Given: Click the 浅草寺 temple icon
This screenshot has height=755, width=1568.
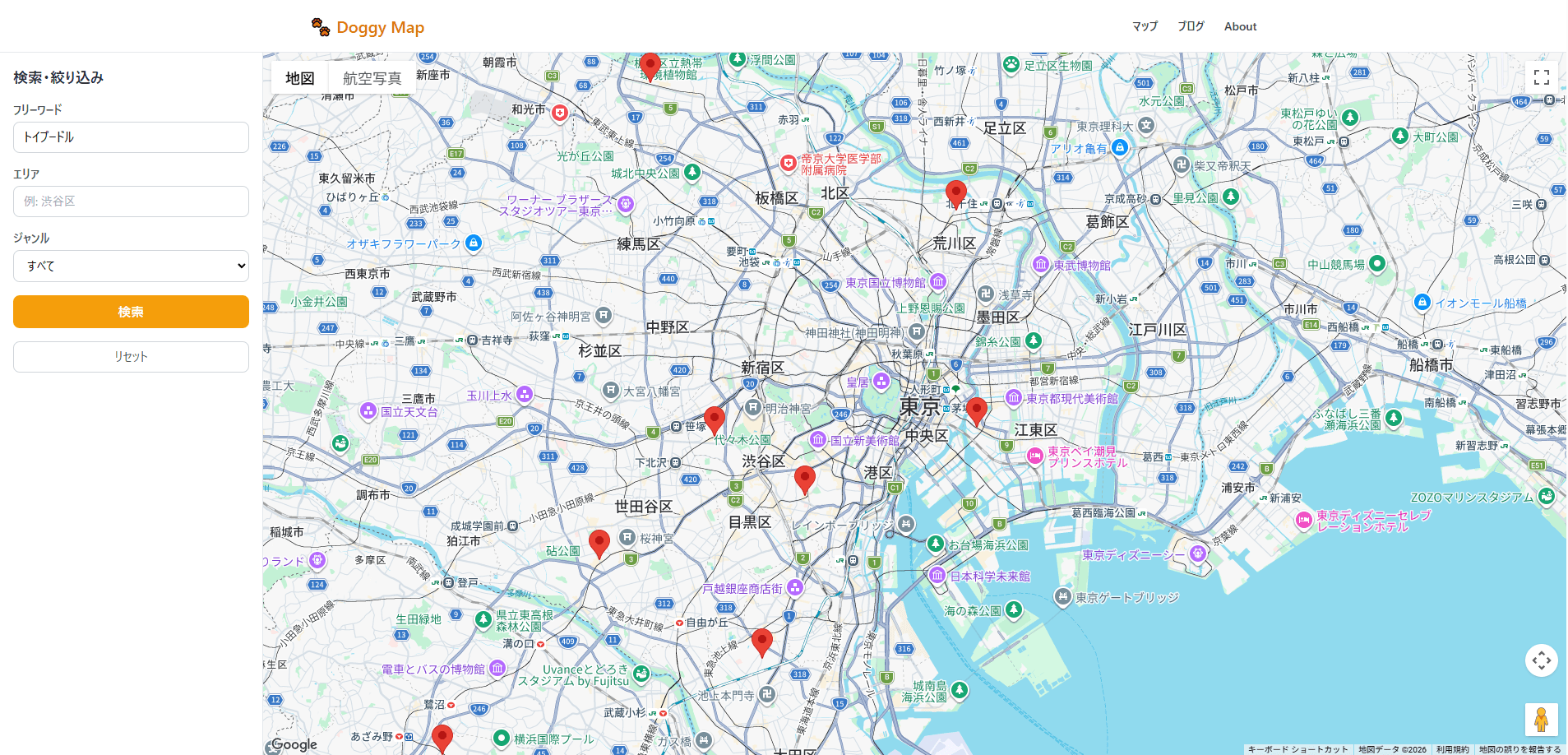Looking at the screenshot, I should click(986, 294).
